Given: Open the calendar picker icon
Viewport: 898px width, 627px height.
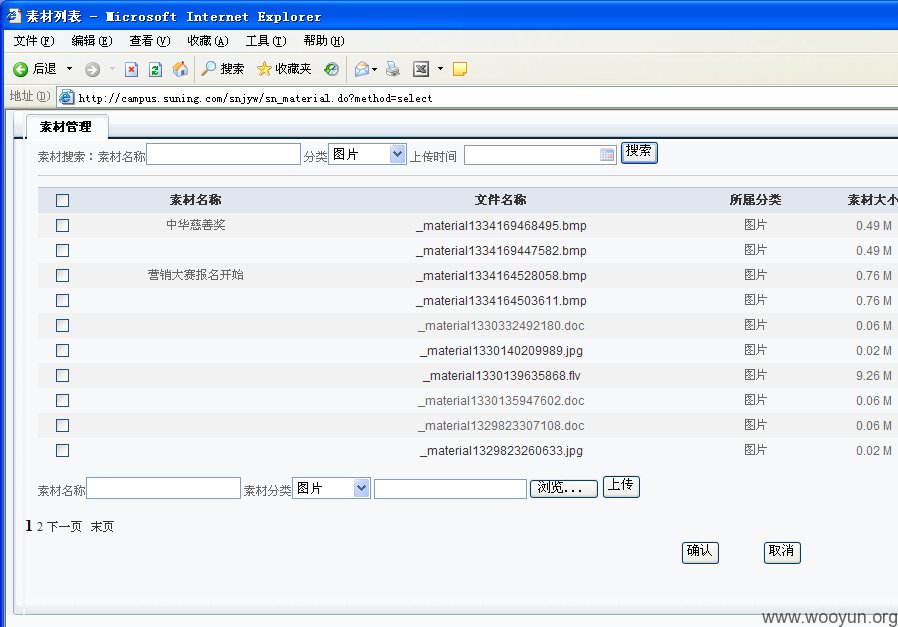Looking at the screenshot, I should click(607, 155).
